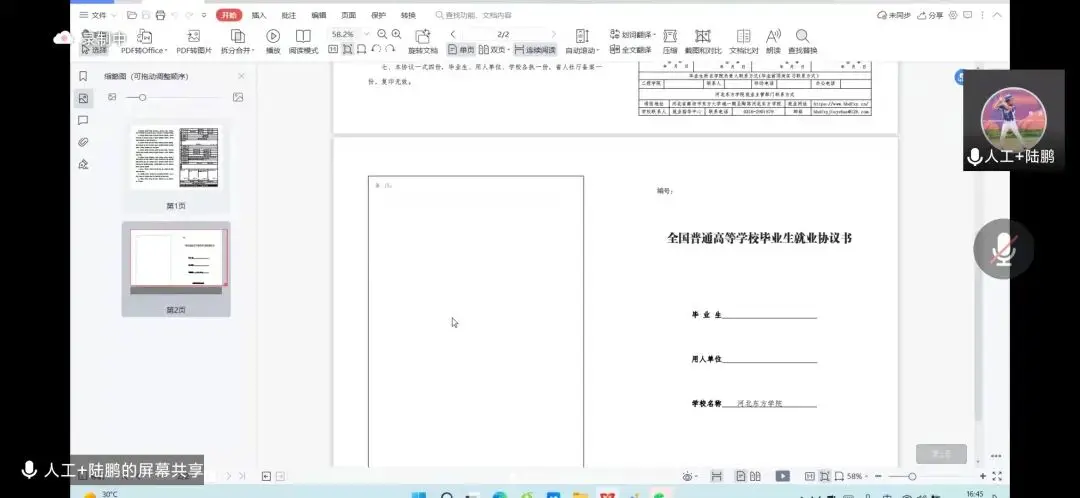Open 划词翻译 dropdown
Screen dimensions: 1080x498
pyautogui.click(x=632, y=34)
